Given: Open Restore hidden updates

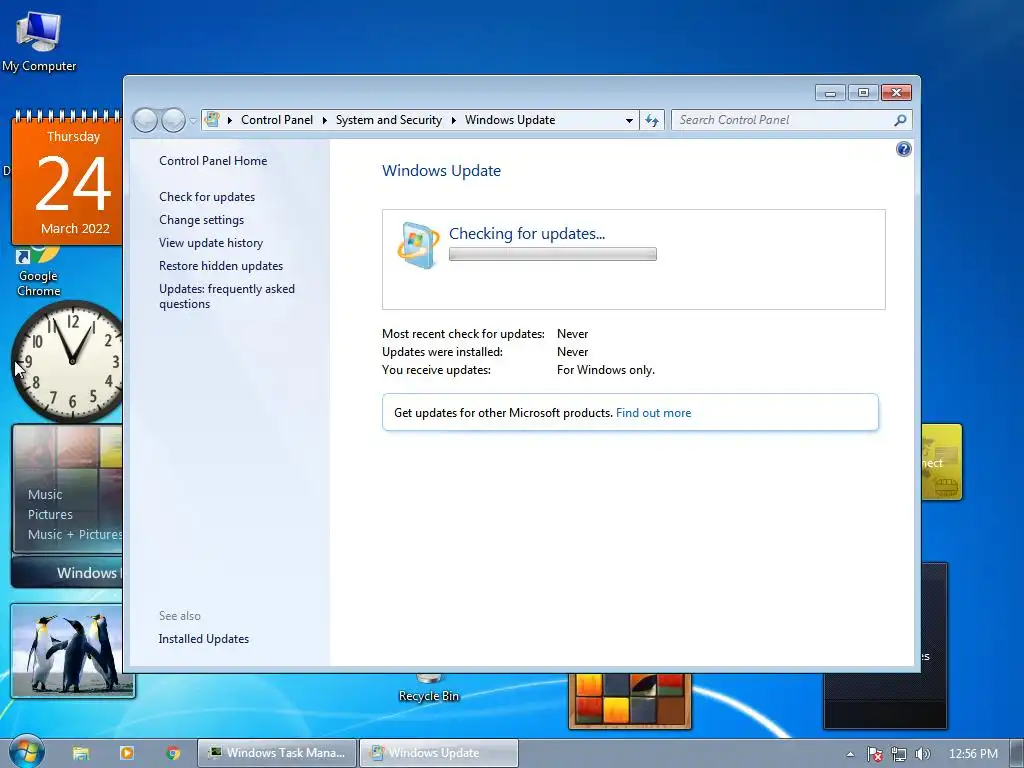Looking at the screenshot, I should click(221, 266).
